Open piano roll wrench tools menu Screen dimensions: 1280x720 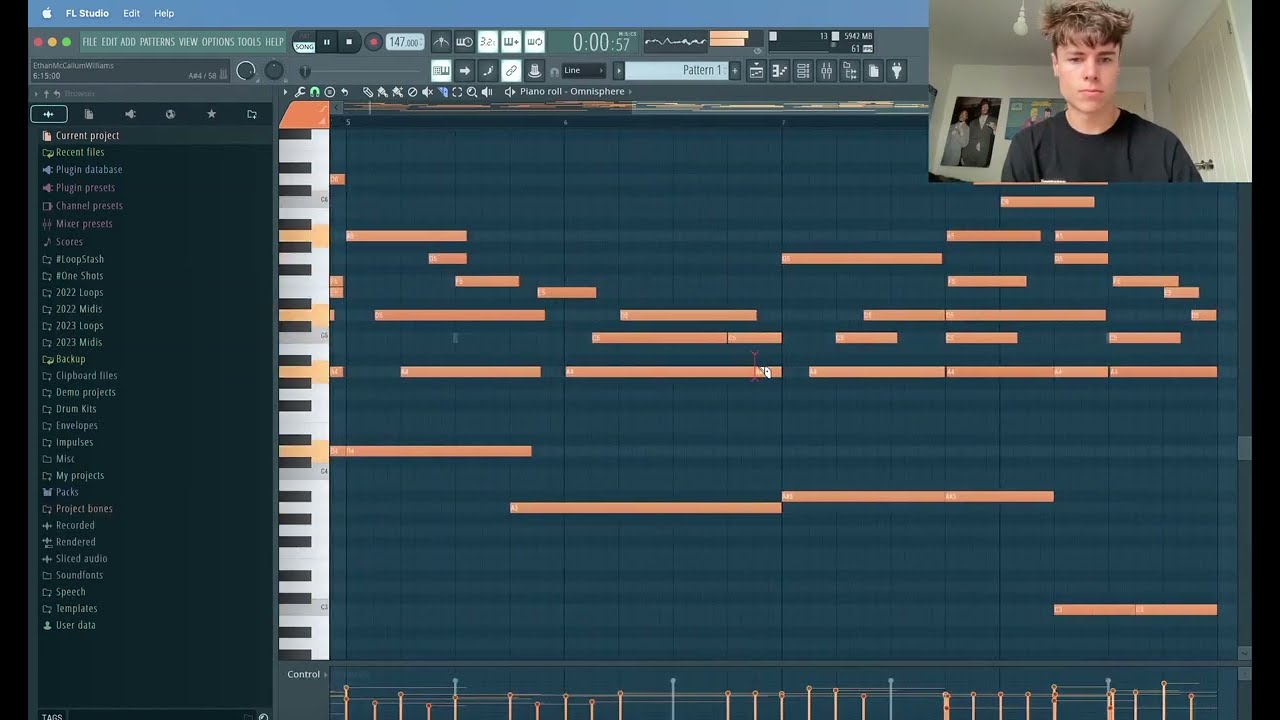[x=300, y=92]
